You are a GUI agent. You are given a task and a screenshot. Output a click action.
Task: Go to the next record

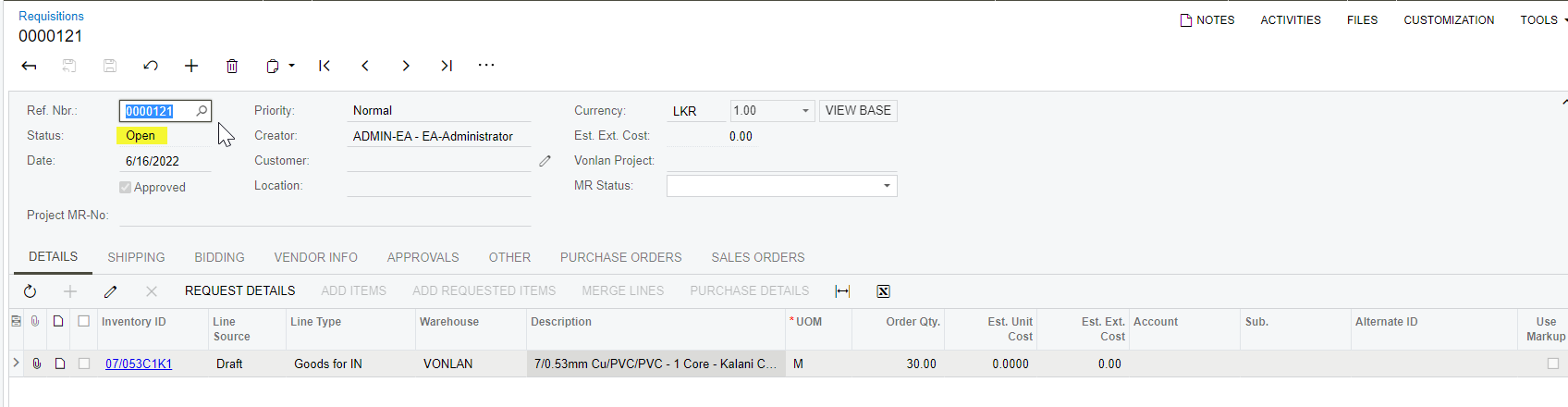tap(406, 66)
